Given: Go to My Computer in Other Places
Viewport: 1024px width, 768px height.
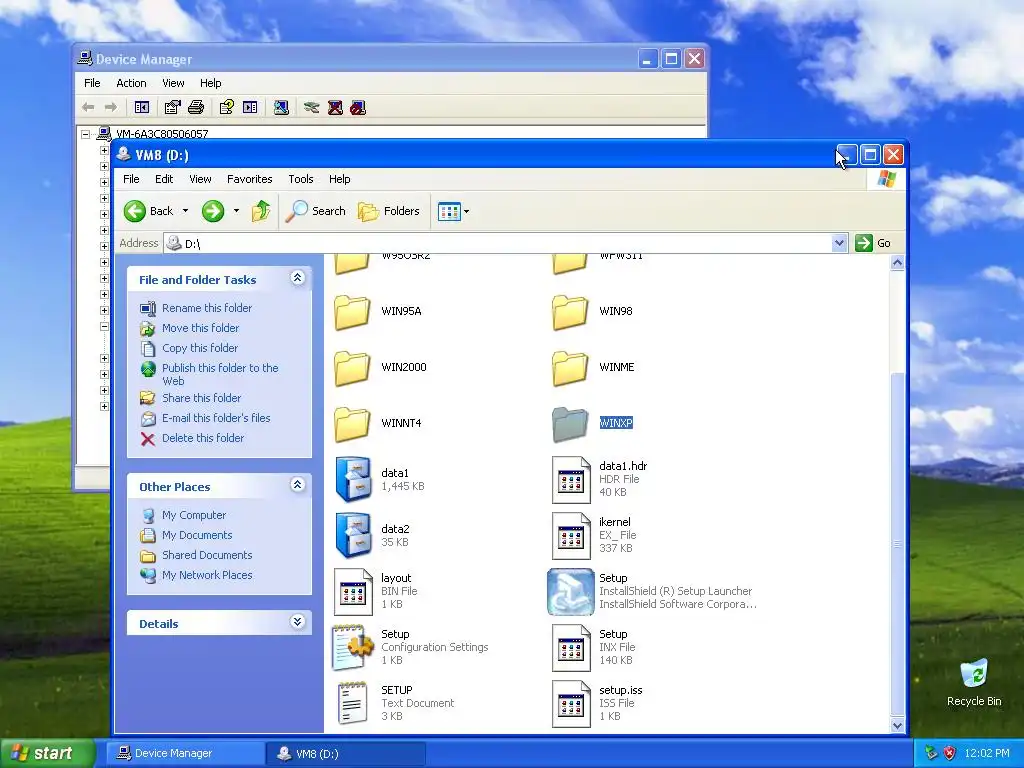Looking at the screenshot, I should 194,515.
